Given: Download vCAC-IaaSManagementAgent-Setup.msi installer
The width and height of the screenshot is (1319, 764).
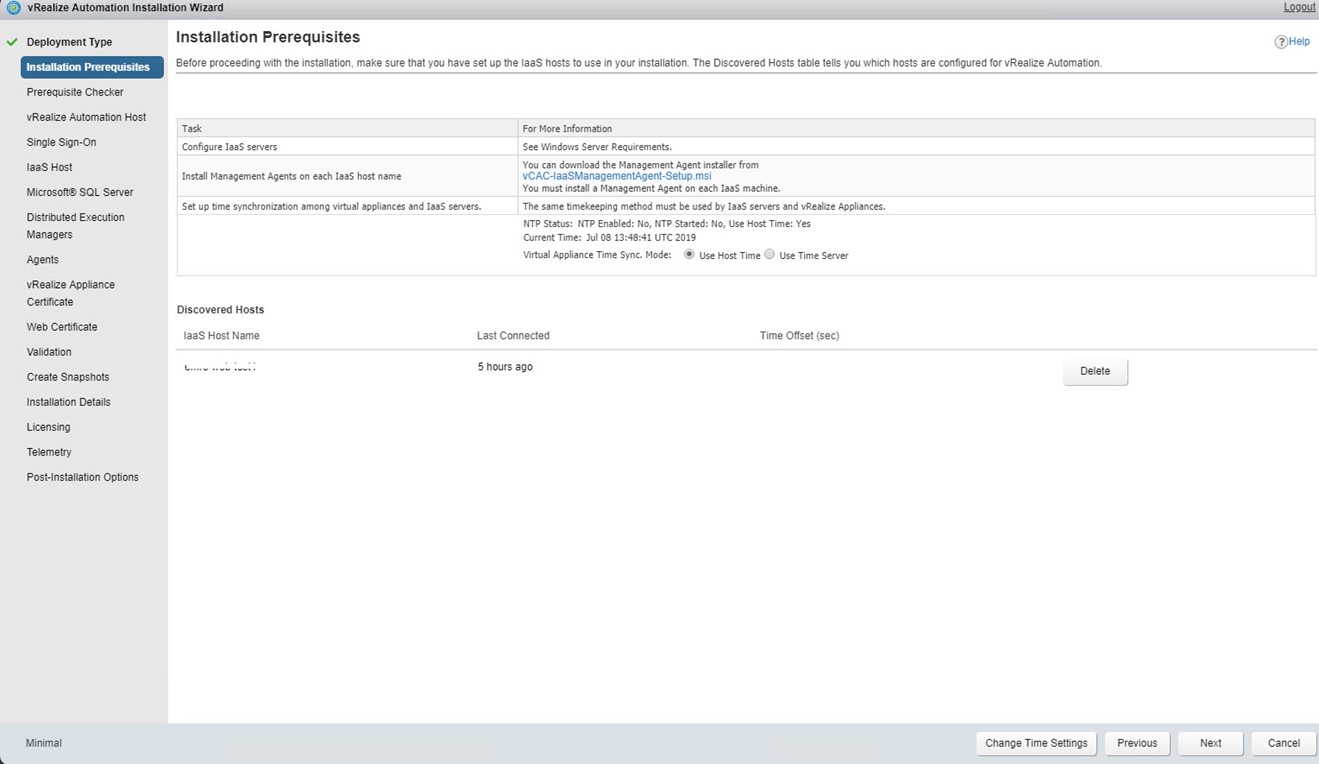Looking at the screenshot, I should pyautogui.click(x=617, y=176).
